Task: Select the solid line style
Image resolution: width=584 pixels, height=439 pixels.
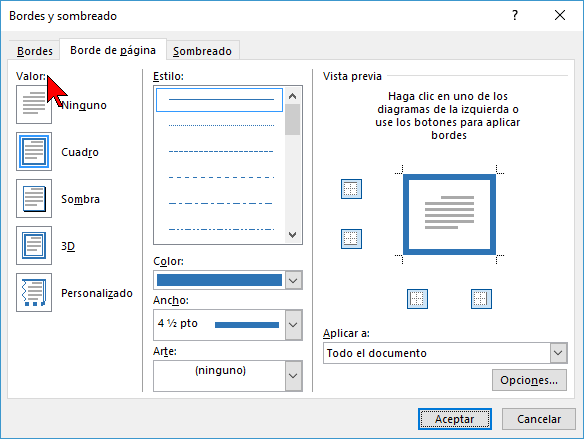Action: click(219, 99)
